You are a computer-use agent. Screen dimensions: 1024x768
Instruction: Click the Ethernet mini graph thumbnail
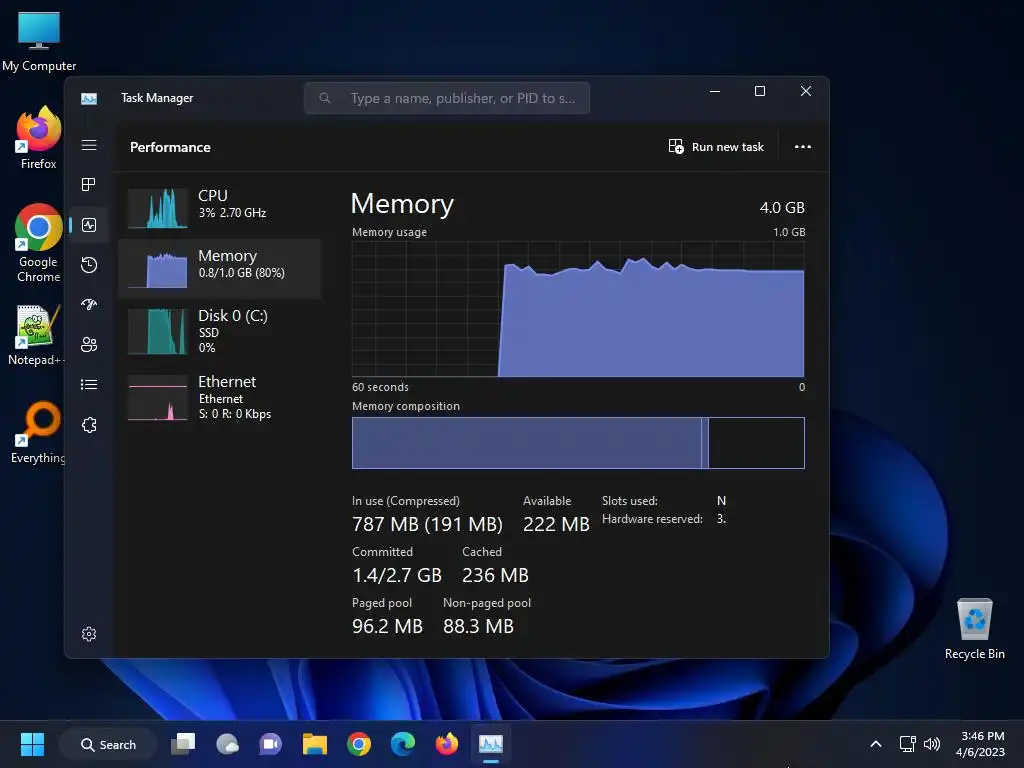(157, 397)
